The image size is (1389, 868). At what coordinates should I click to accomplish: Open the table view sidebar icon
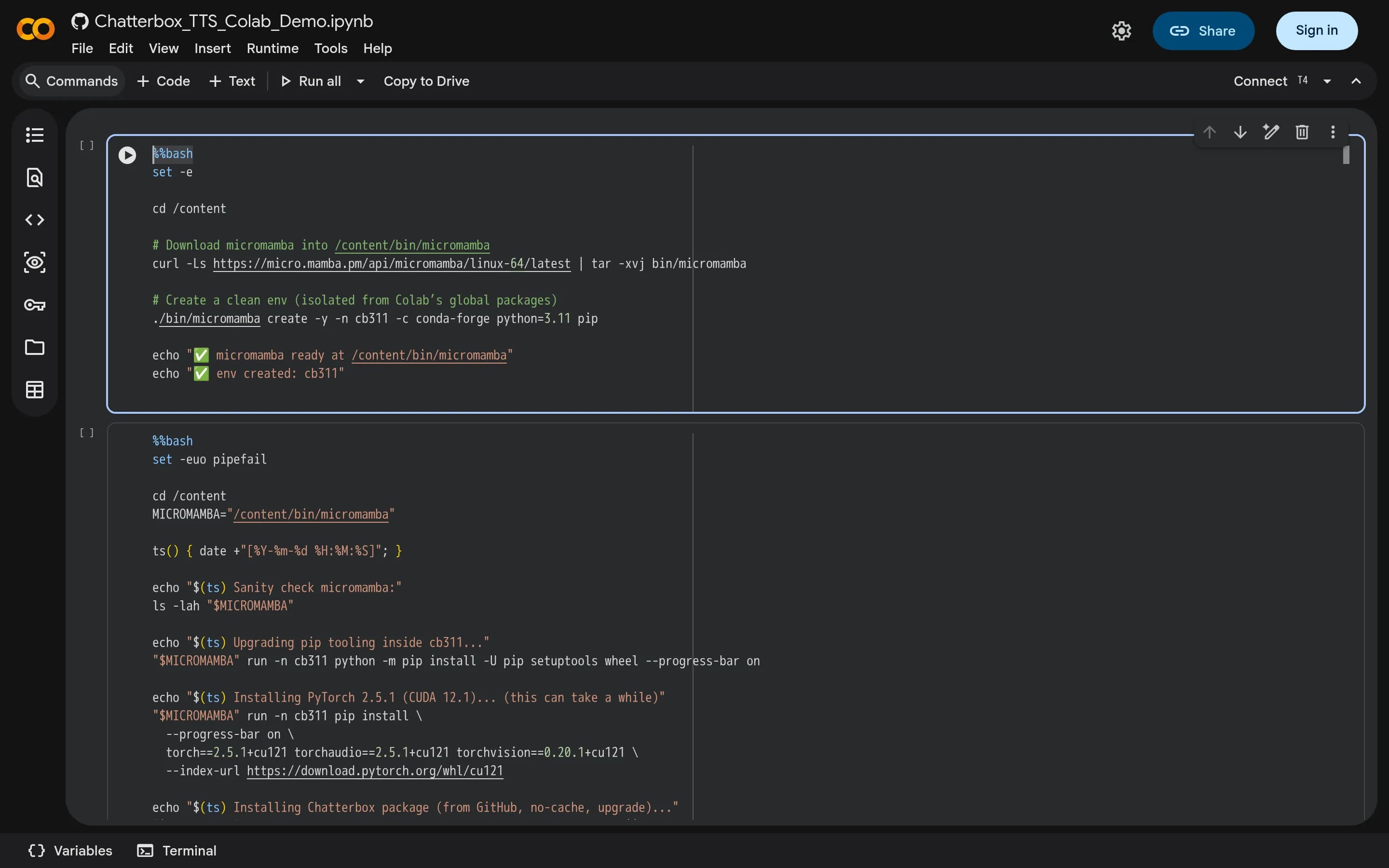coord(34,390)
